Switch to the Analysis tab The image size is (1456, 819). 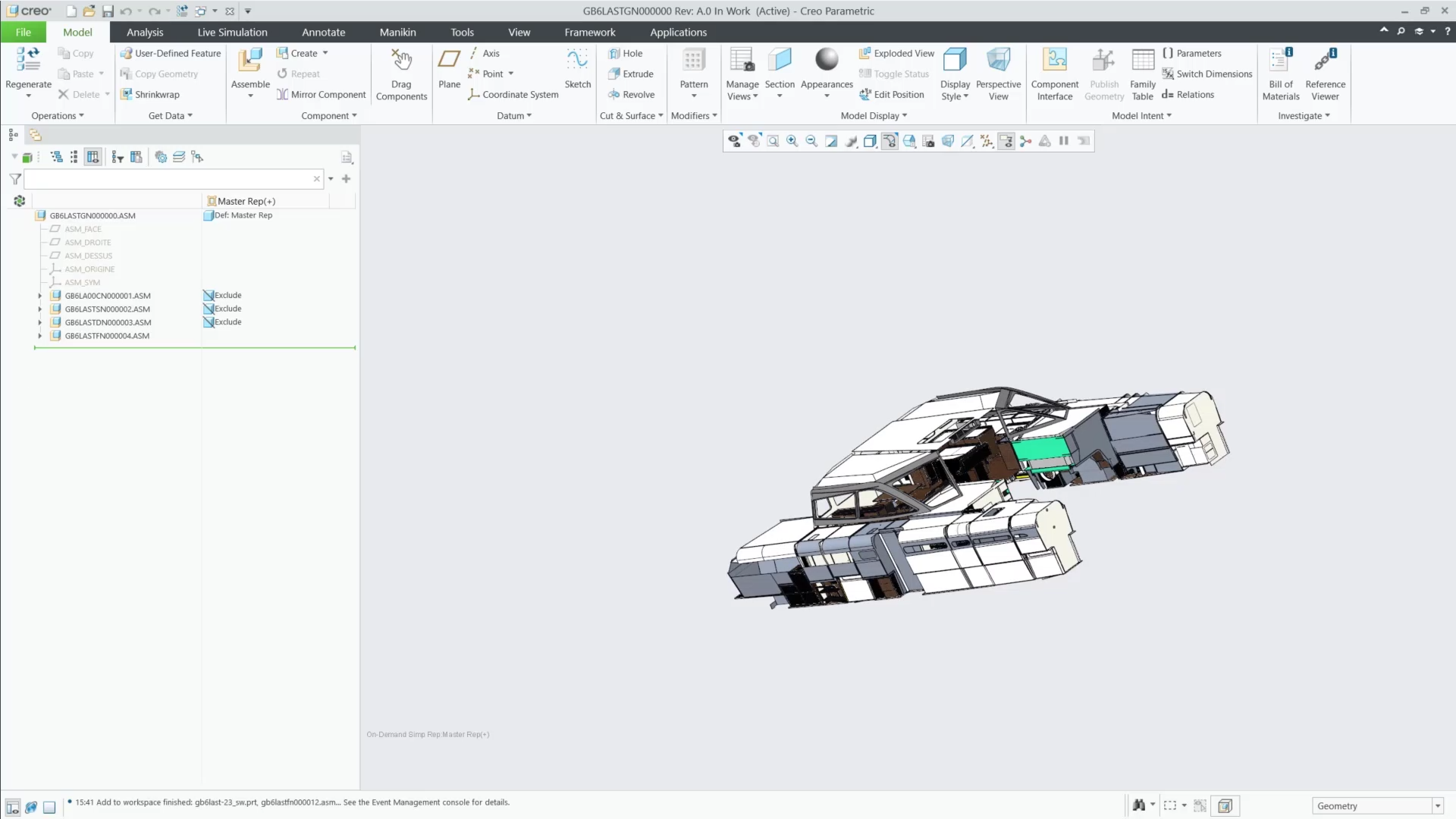(145, 32)
